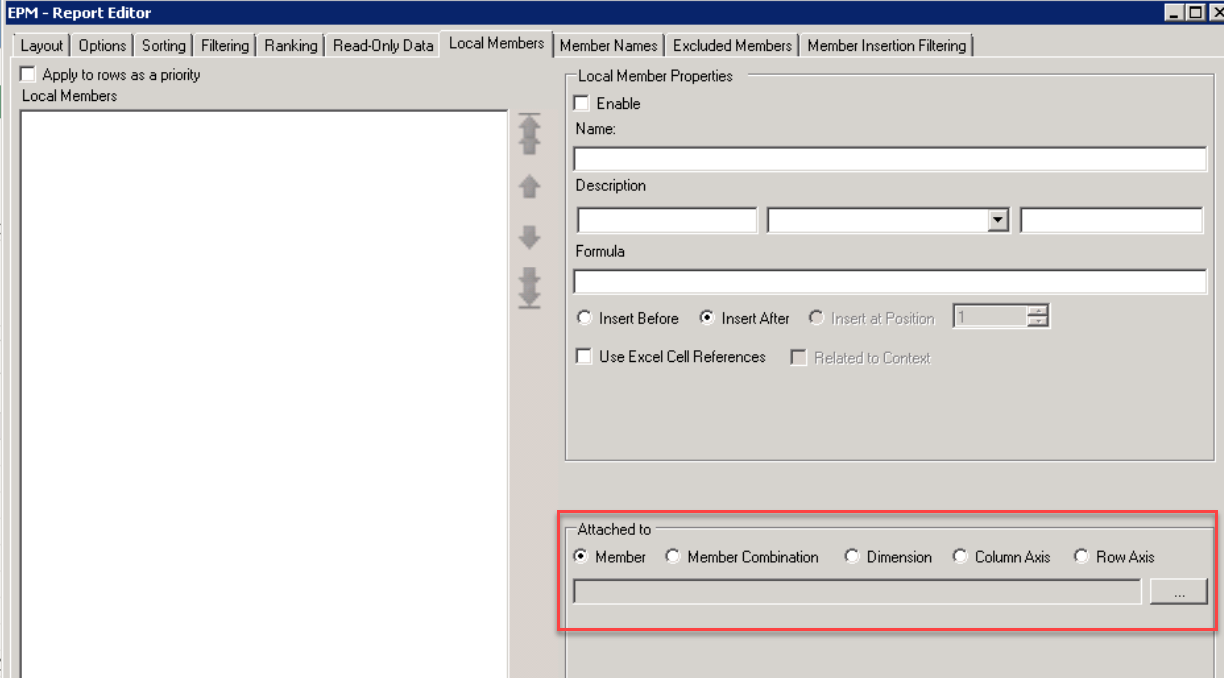This screenshot has height=678, width=1224.
Task: Switch to the Member Names tab
Action: [x=609, y=45]
